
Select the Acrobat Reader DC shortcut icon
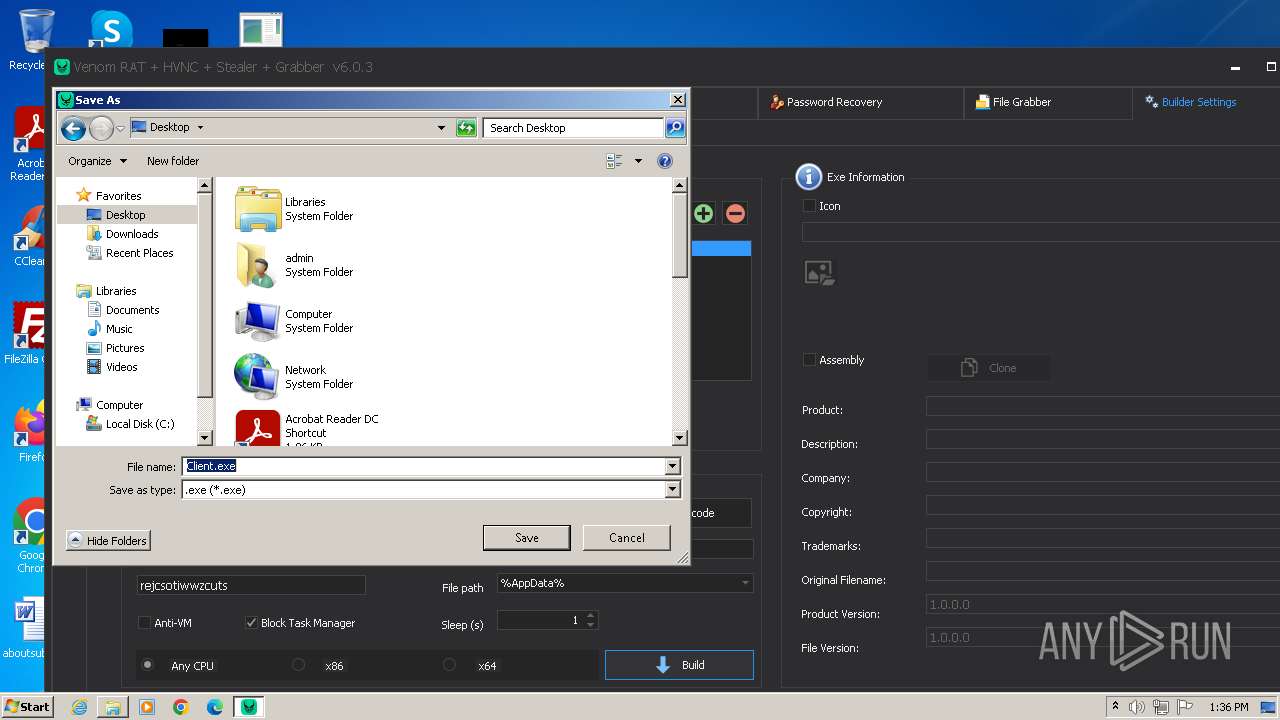click(x=258, y=428)
